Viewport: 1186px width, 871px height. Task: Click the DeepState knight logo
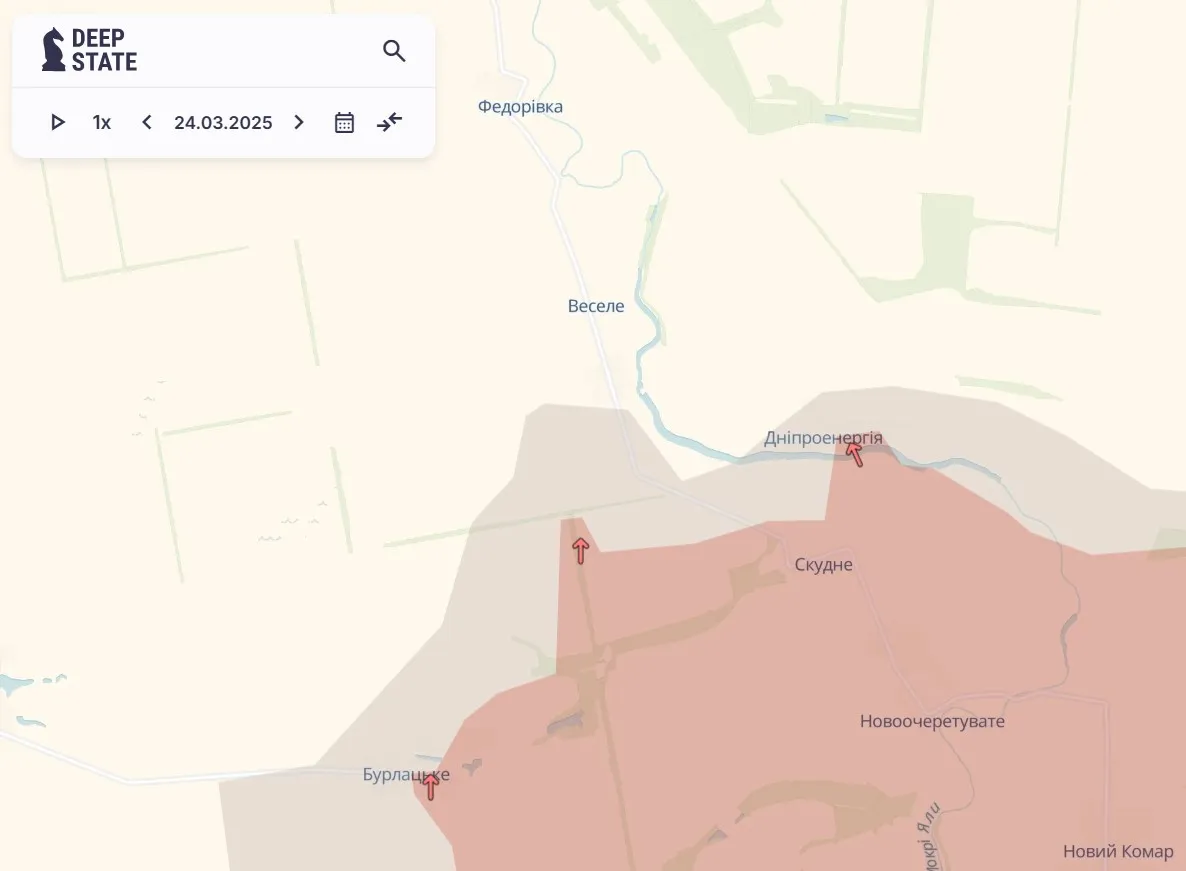coord(53,50)
